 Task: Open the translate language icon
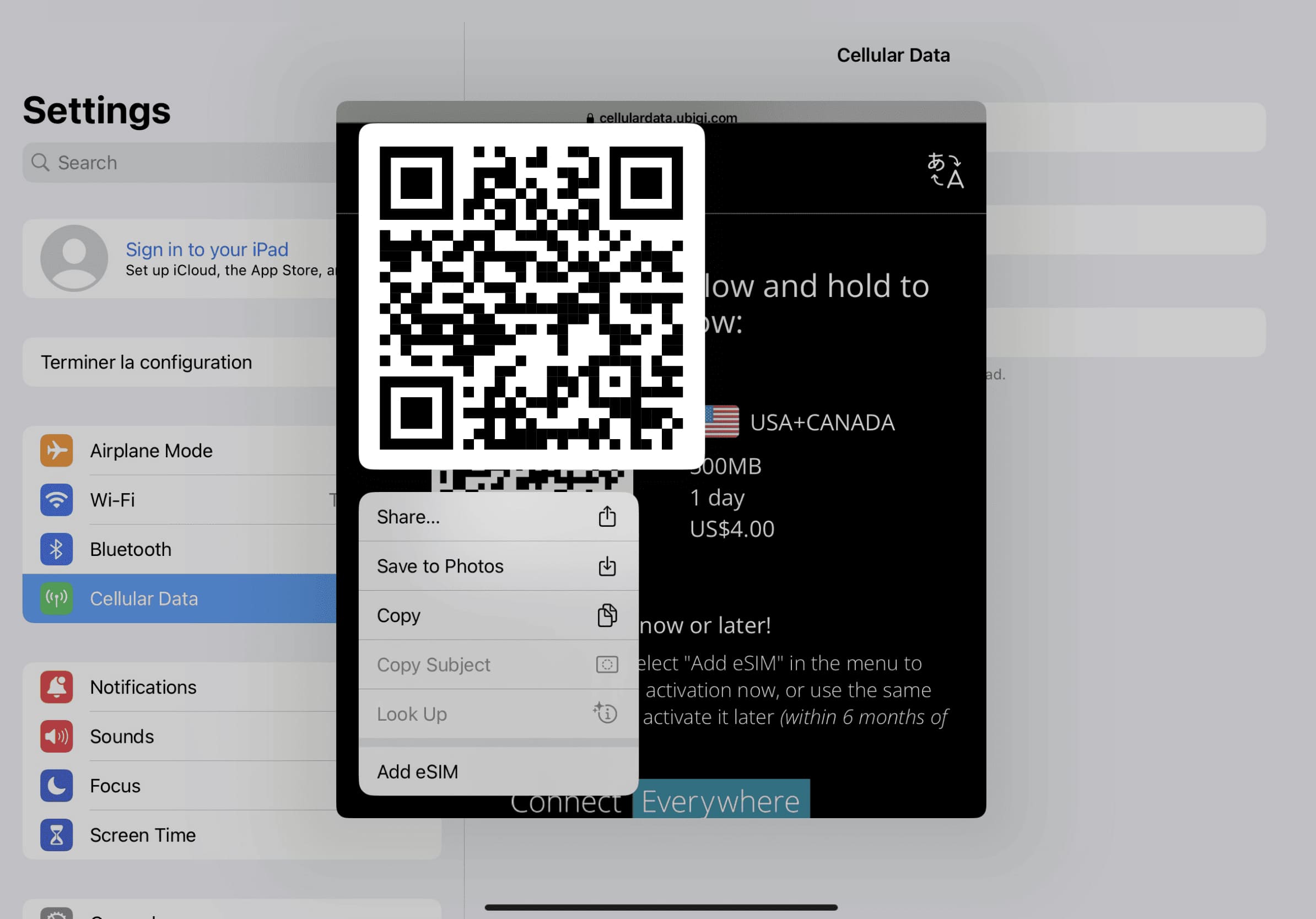945,170
